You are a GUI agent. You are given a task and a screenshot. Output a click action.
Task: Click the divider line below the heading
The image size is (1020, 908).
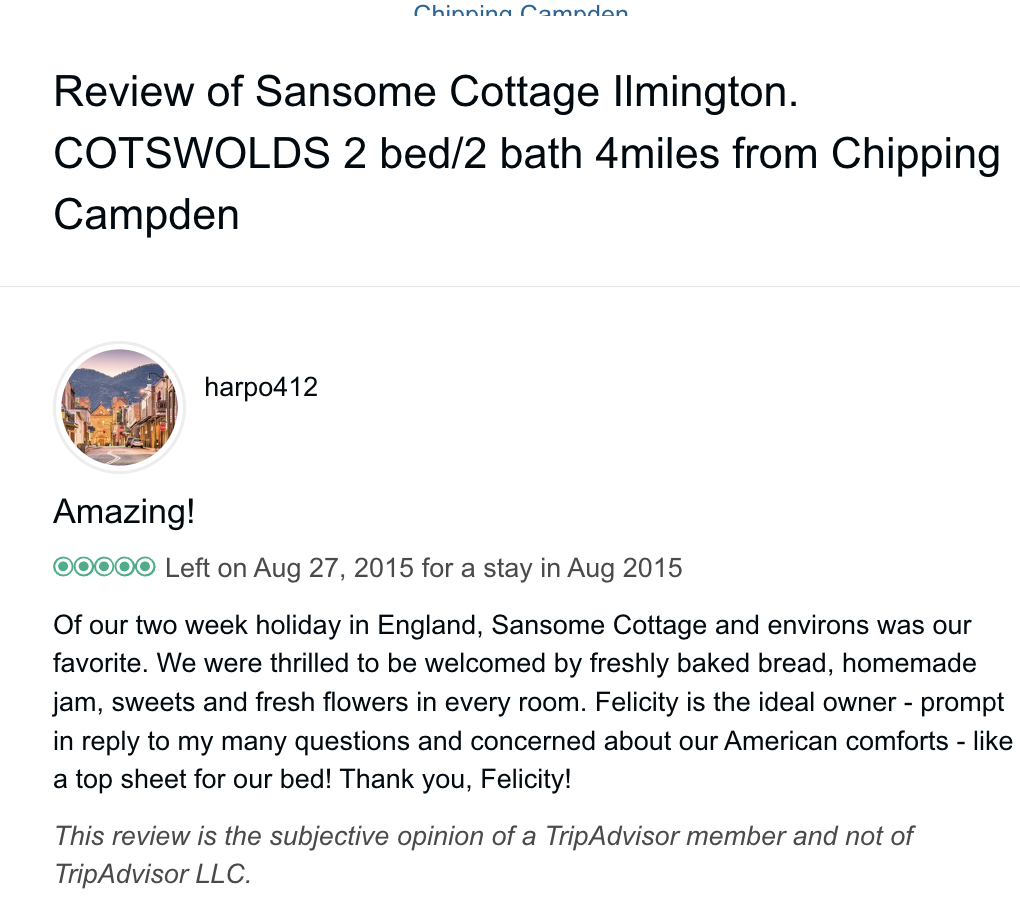510,287
